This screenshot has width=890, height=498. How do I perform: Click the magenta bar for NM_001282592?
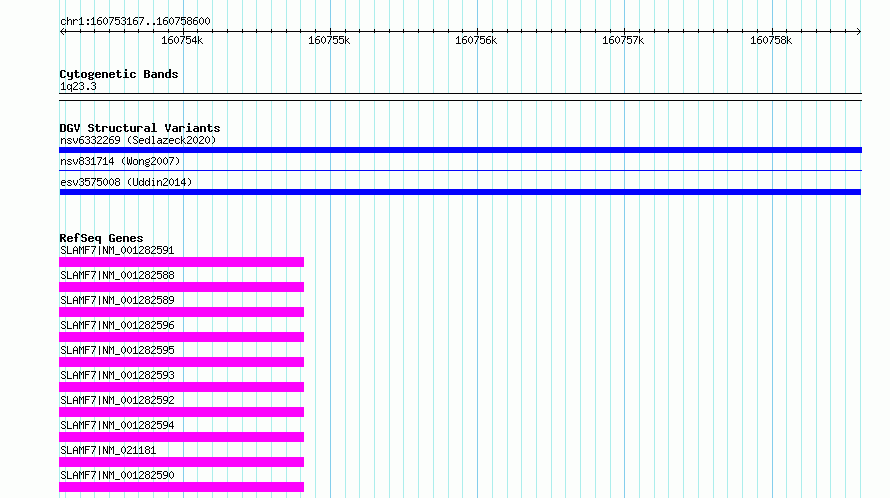click(x=182, y=412)
